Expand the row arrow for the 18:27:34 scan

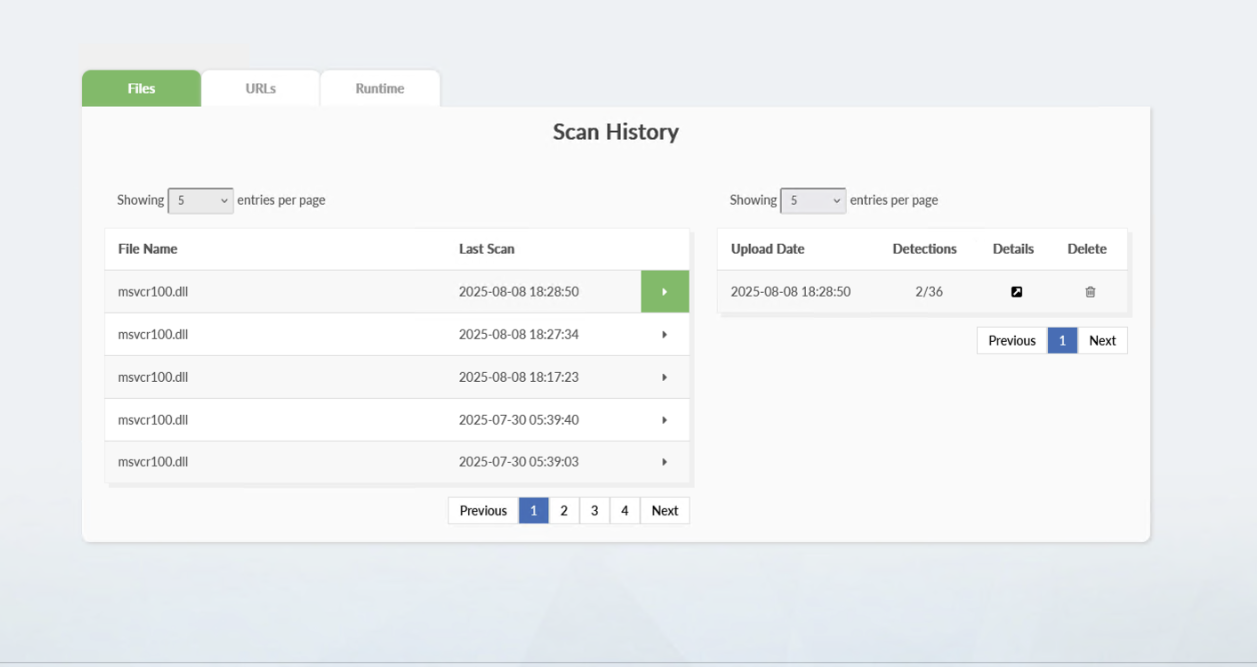(665, 335)
